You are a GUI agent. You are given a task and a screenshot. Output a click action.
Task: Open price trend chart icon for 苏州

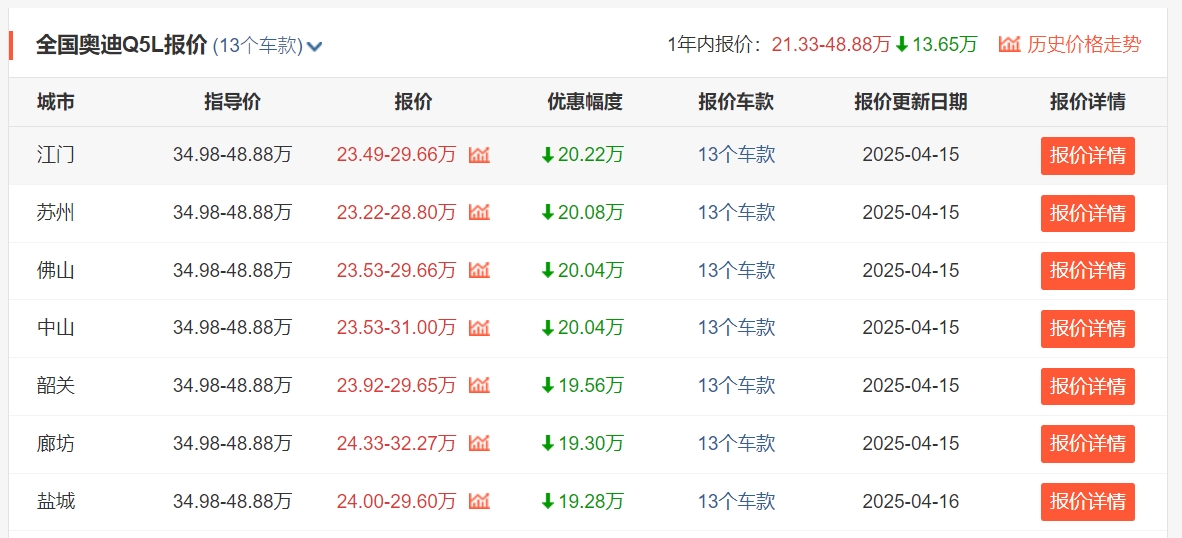click(x=479, y=213)
